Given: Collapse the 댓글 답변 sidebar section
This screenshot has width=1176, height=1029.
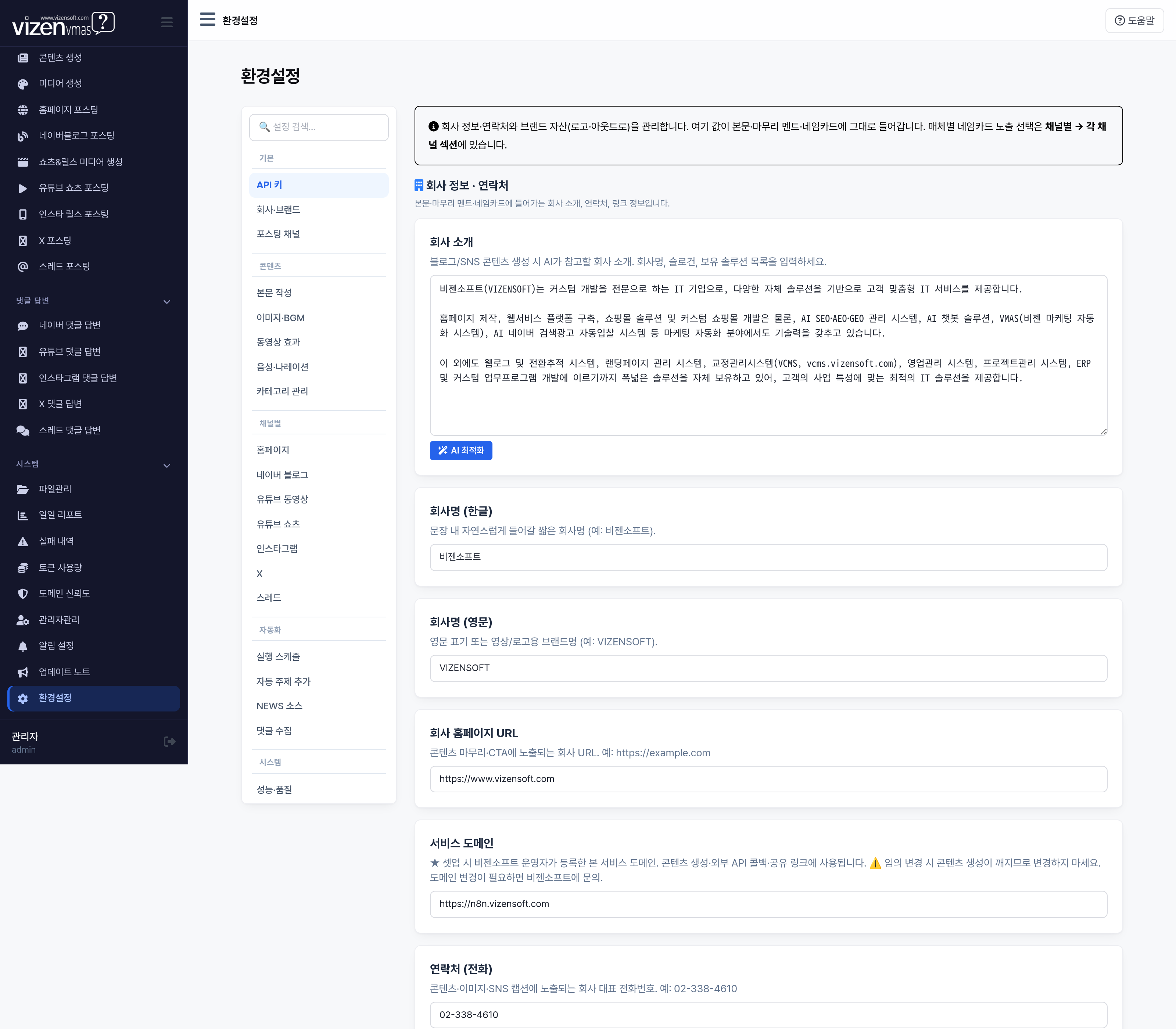Looking at the screenshot, I should click(166, 301).
